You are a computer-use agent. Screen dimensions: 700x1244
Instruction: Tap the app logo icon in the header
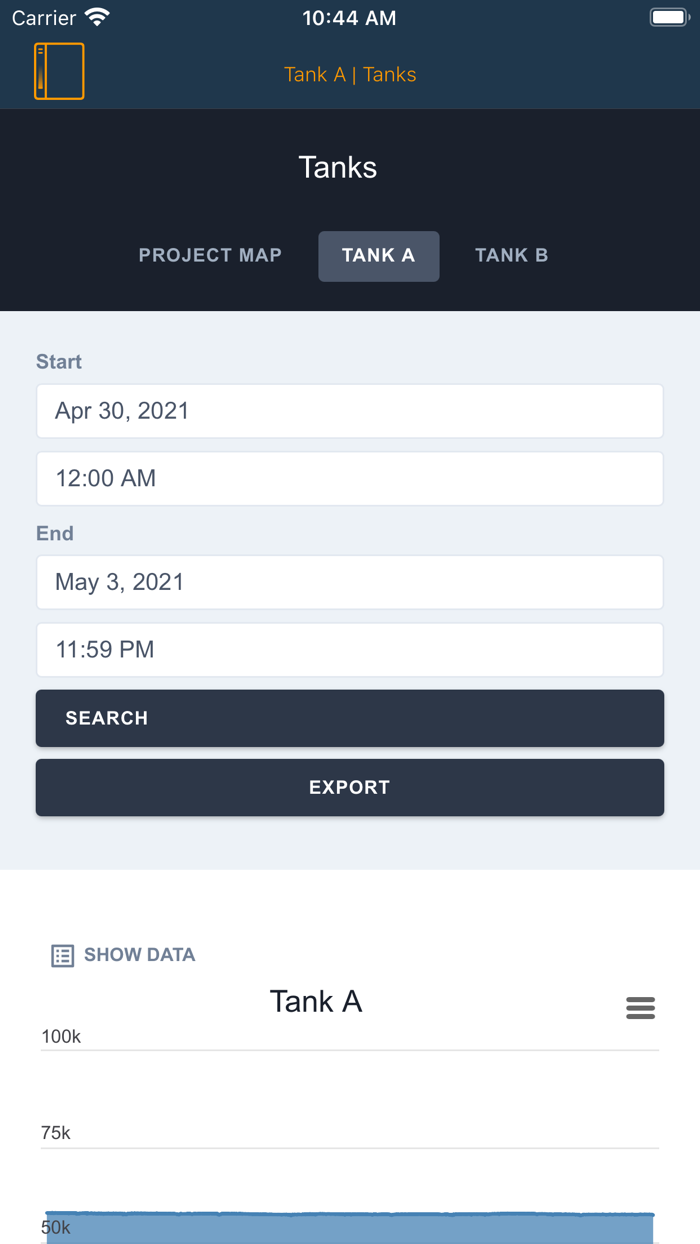(x=60, y=70)
